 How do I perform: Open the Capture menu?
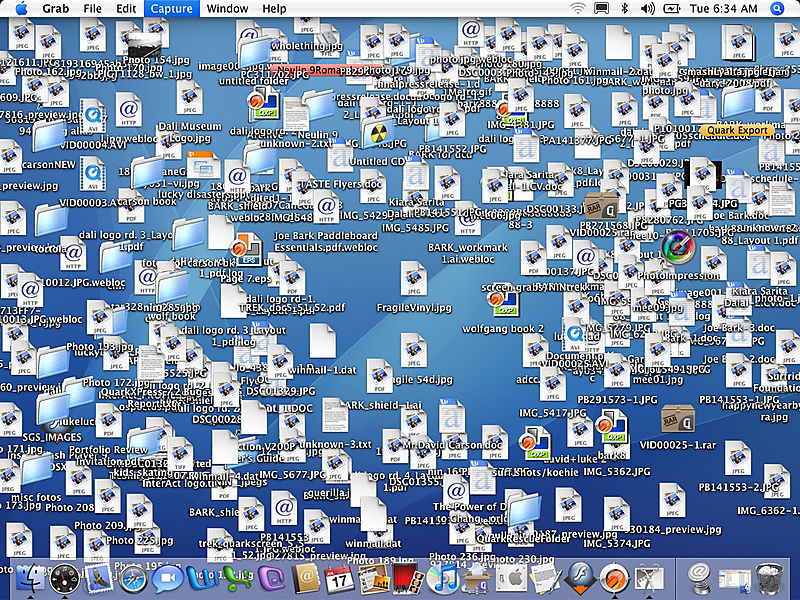pos(170,8)
